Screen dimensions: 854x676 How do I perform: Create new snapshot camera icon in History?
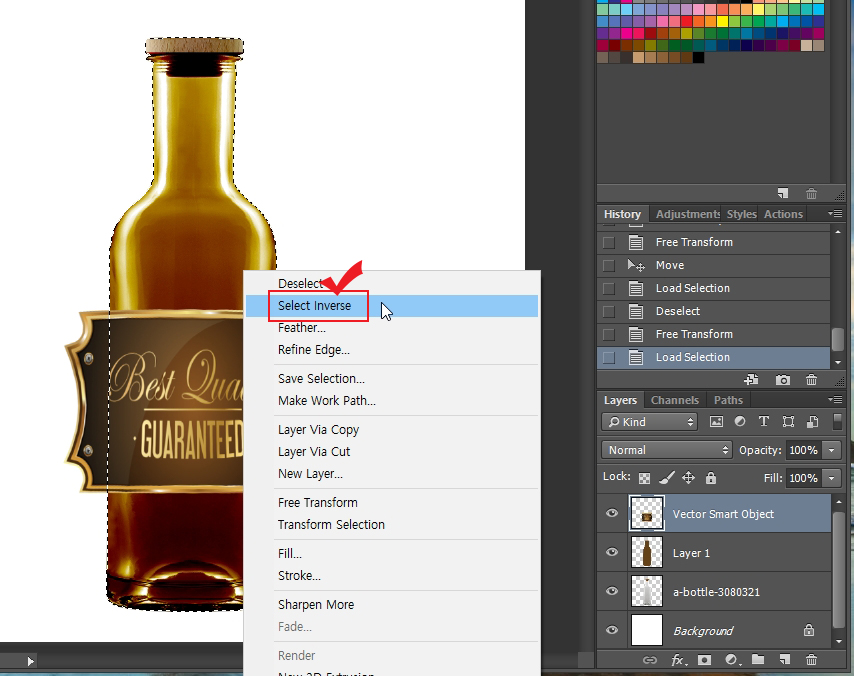pyautogui.click(x=783, y=380)
